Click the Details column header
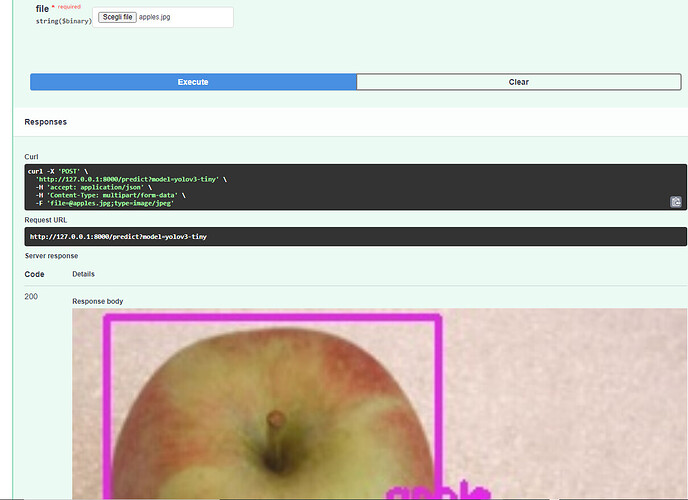 point(83,274)
